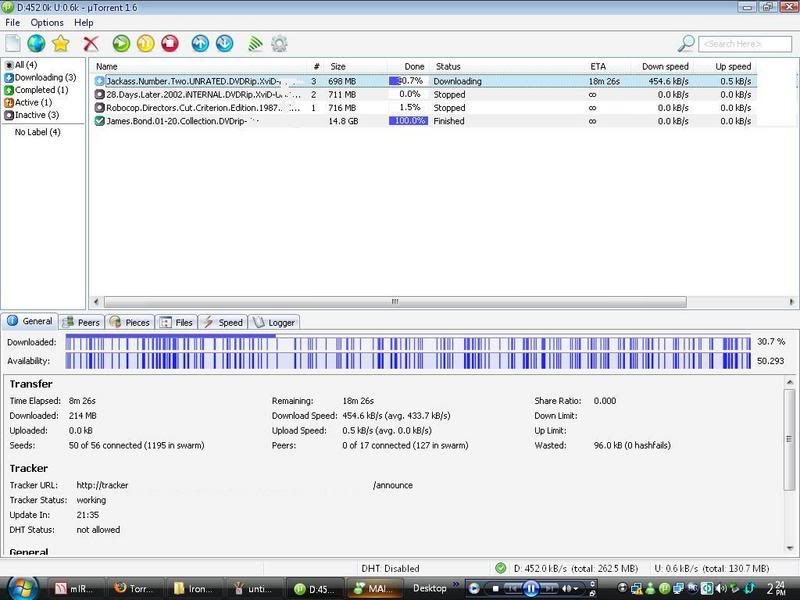Select the Downloading (3) category
Screen dimensions: 800x600
point(40,78)
